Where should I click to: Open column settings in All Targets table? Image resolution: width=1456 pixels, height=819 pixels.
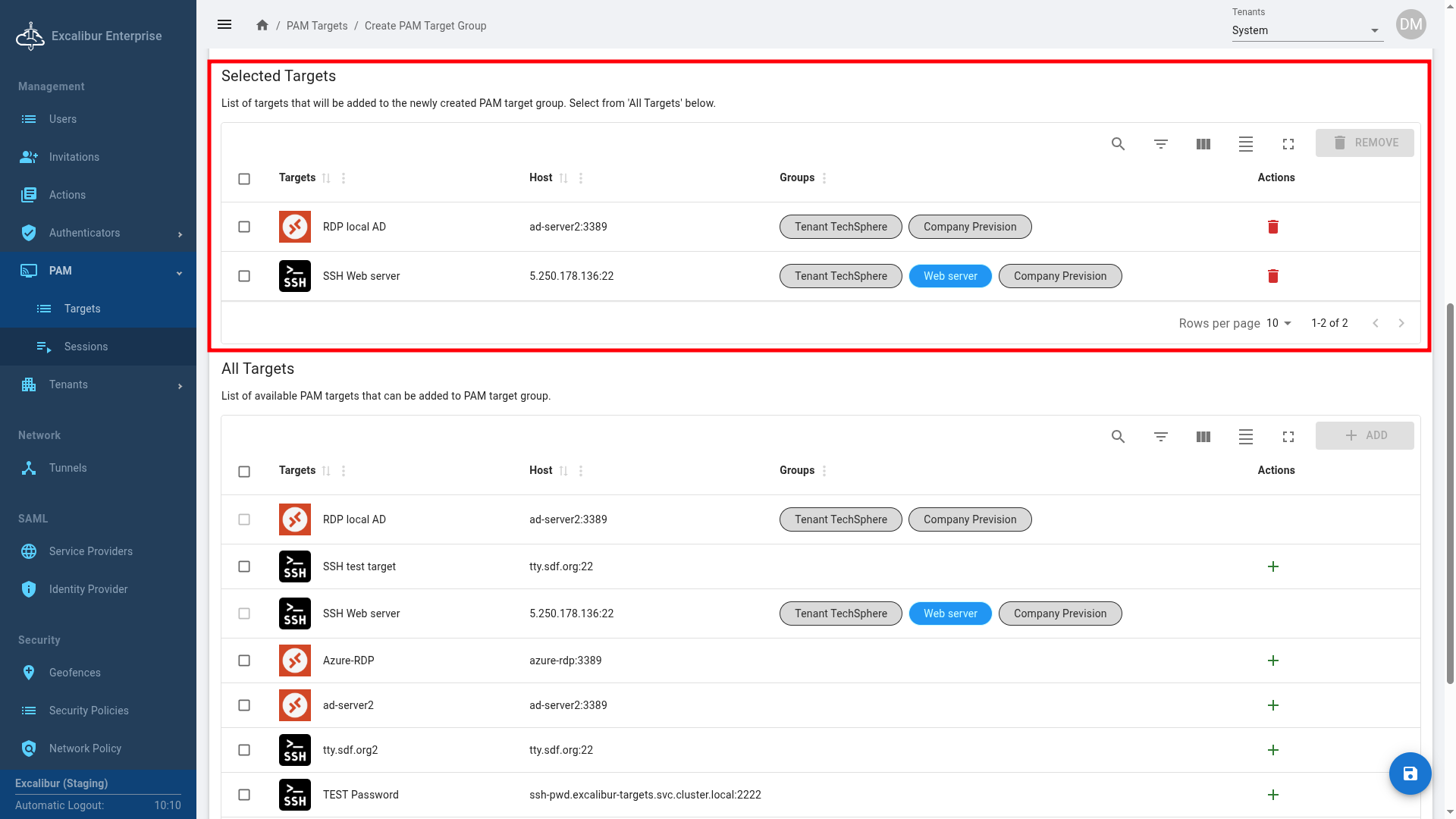coord(1203,437)
